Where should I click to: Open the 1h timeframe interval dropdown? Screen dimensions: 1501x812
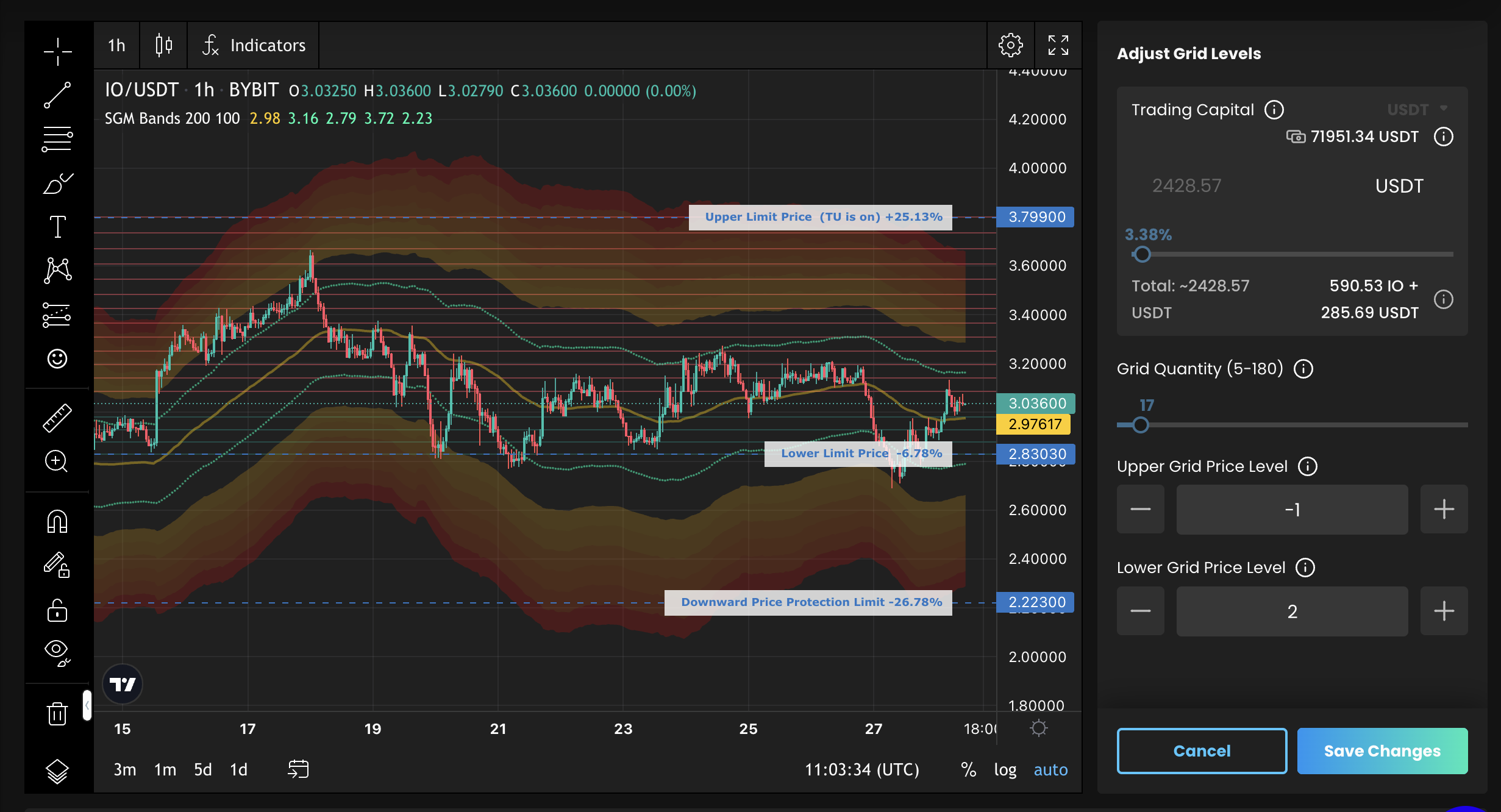coord(116,45)
